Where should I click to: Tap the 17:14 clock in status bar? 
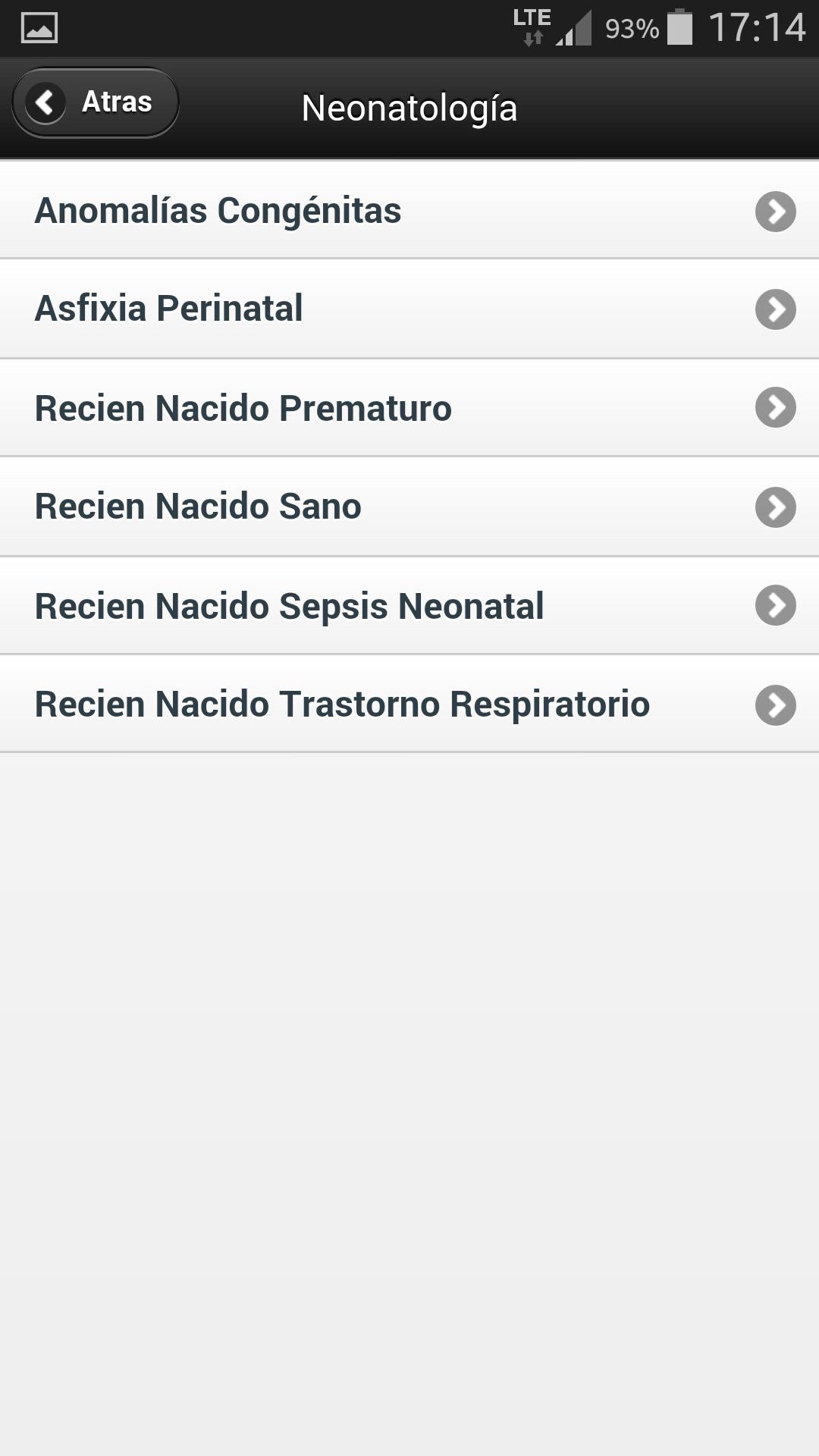[x=756, y=28]
